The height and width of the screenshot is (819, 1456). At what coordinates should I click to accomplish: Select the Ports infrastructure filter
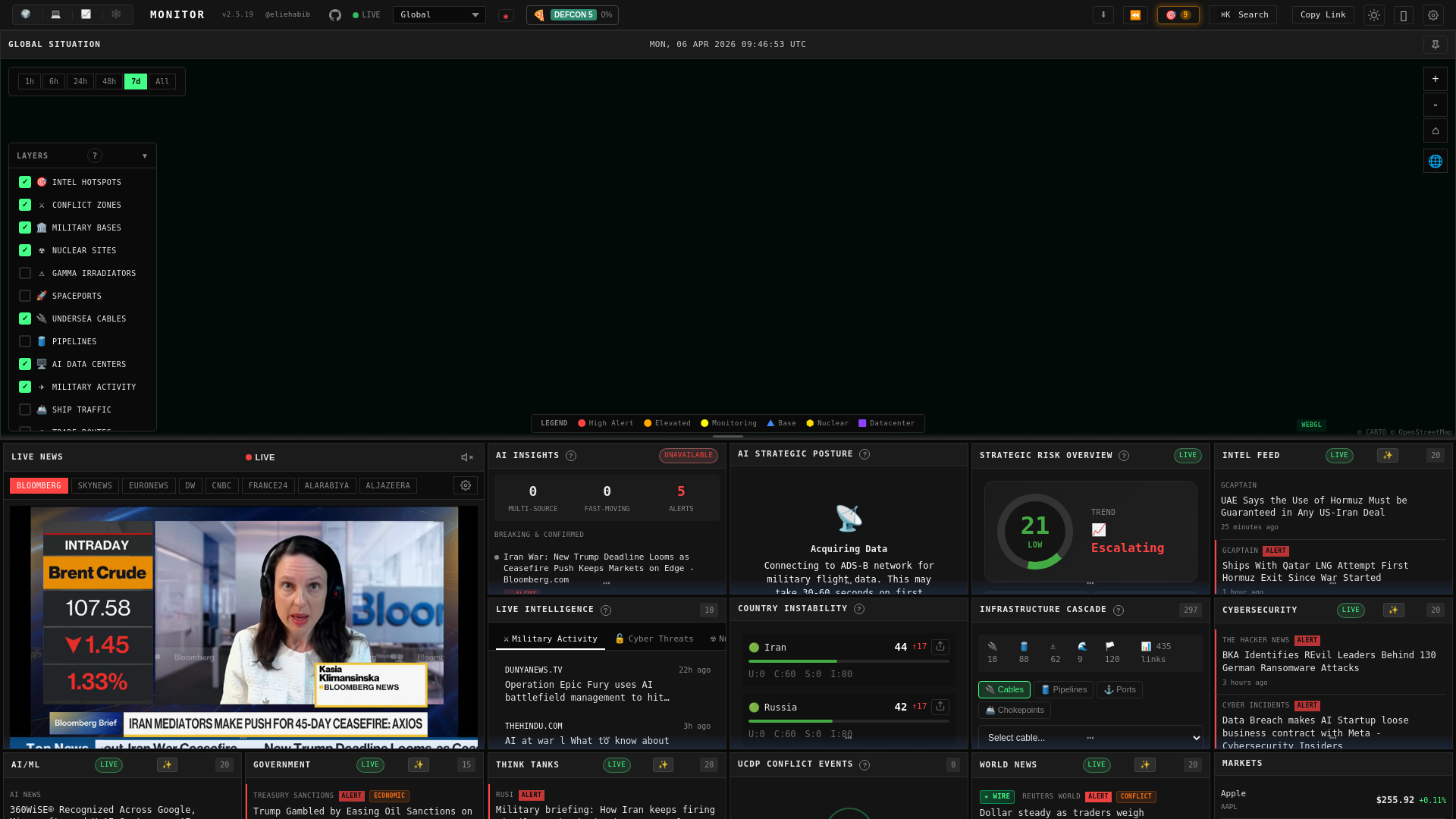pos(1119,689)
